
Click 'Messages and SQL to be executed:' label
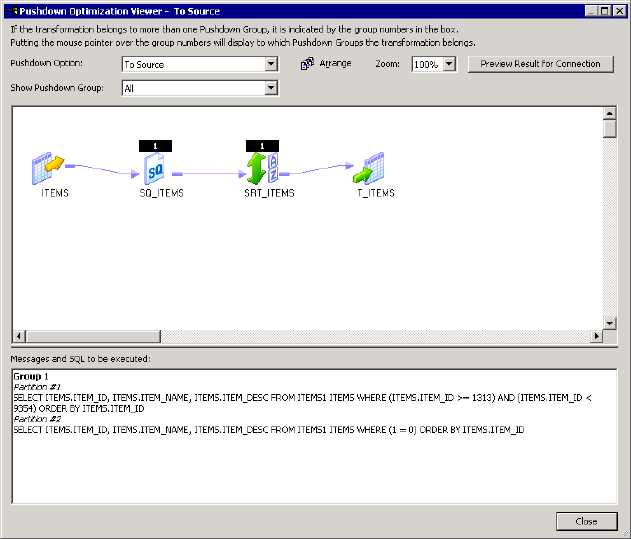click(80, 359)
